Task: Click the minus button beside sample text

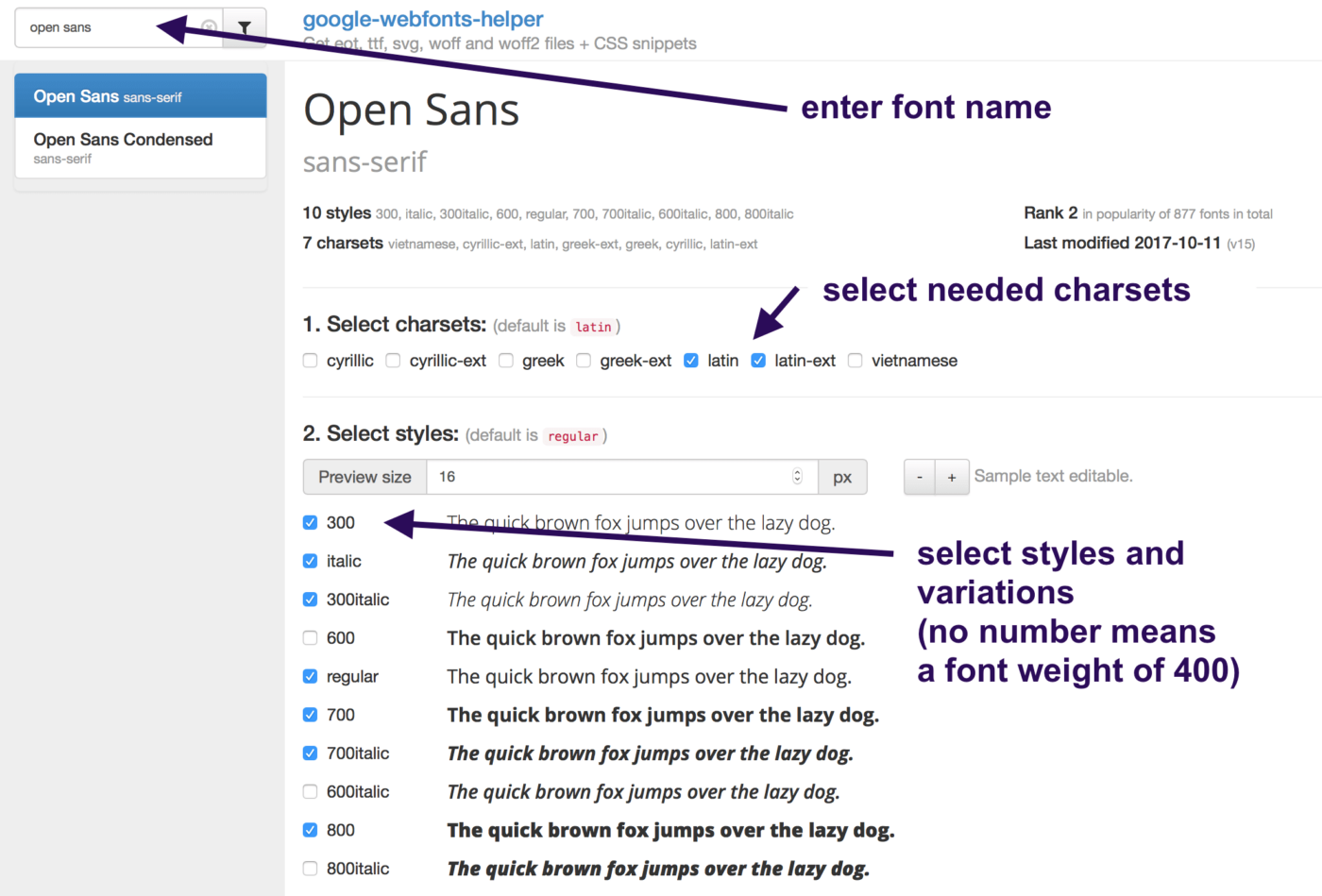Action: (919, 477)
